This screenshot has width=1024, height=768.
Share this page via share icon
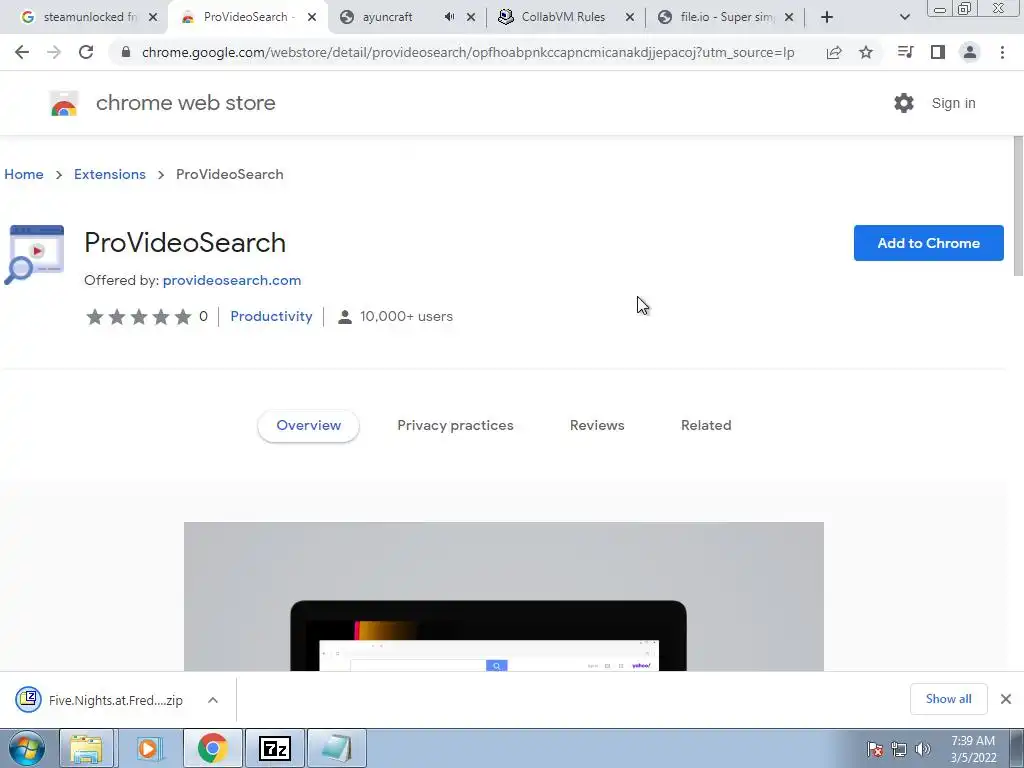[x=834, y=52]
